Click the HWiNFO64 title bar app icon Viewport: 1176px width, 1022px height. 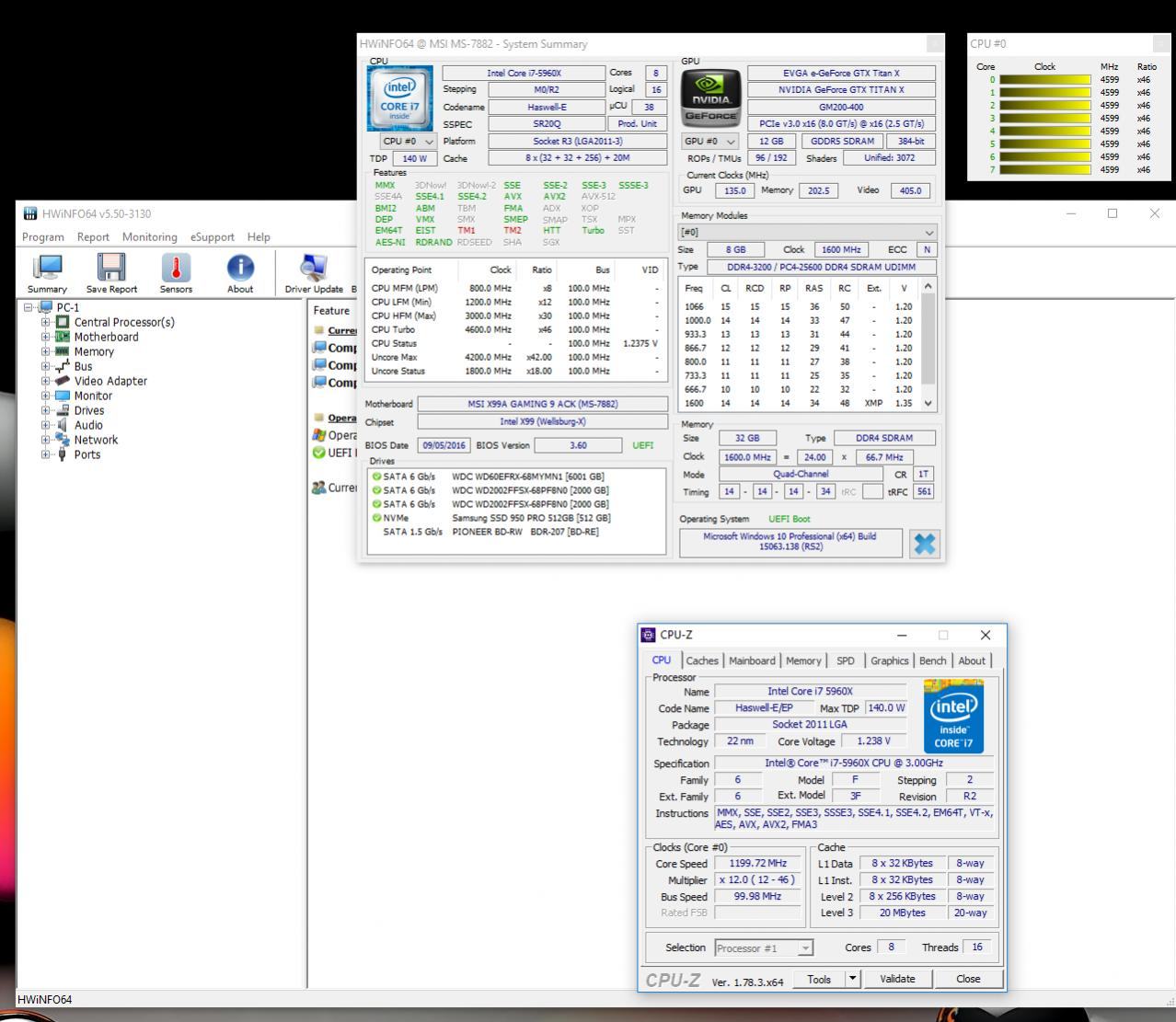(x=30, y=213)
